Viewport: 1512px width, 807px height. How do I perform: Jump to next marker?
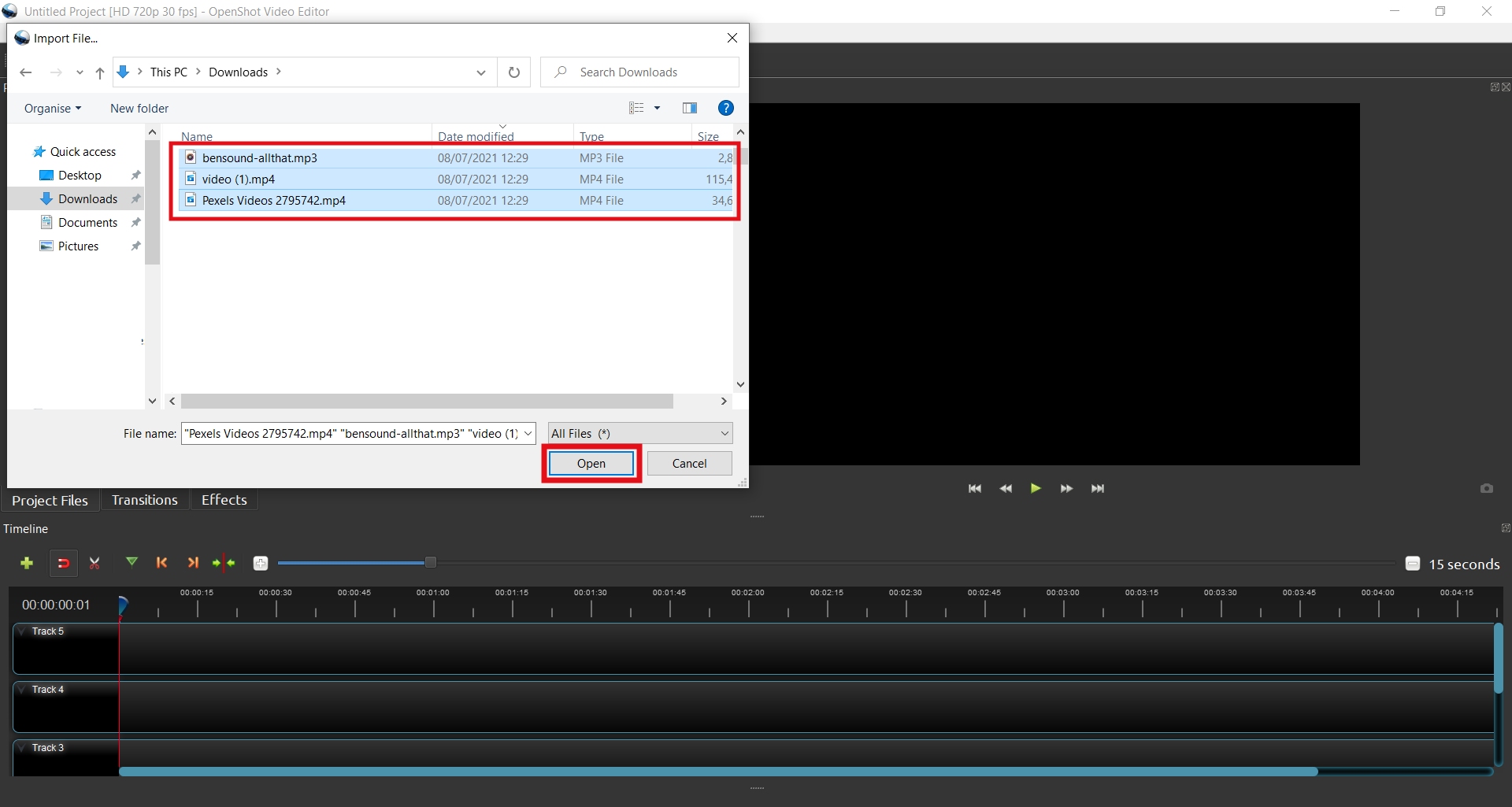tap(193, 563)
